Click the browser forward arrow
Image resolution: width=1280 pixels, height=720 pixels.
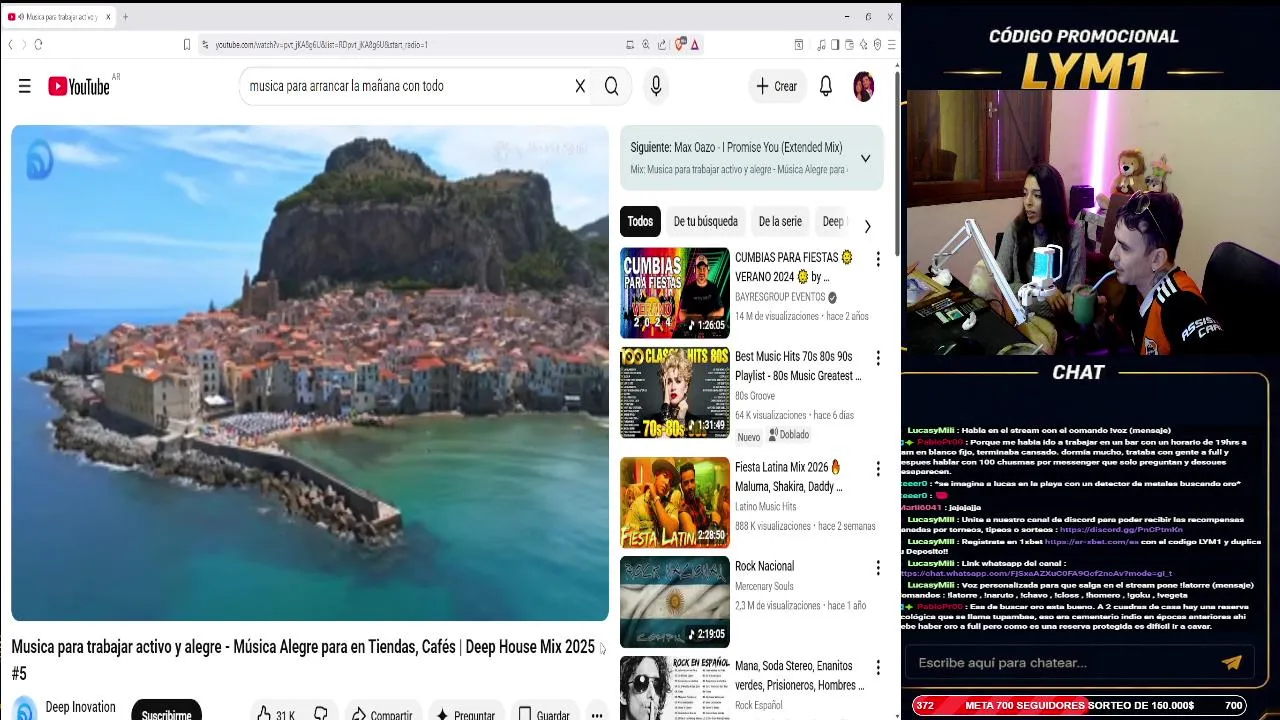23,44
